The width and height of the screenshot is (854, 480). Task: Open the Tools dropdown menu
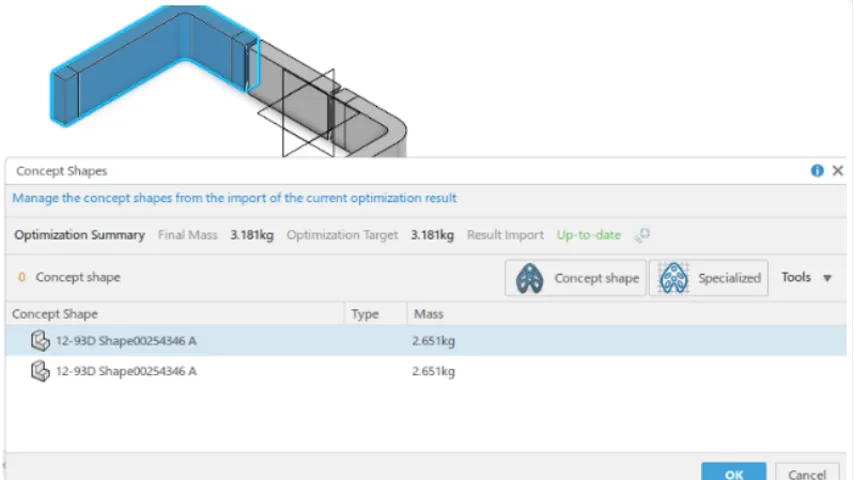806,278
